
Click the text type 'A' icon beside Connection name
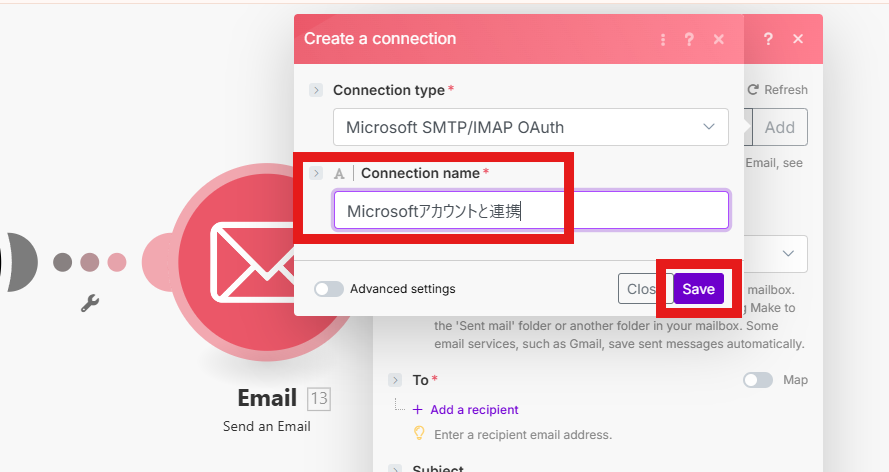click(339, 173)
